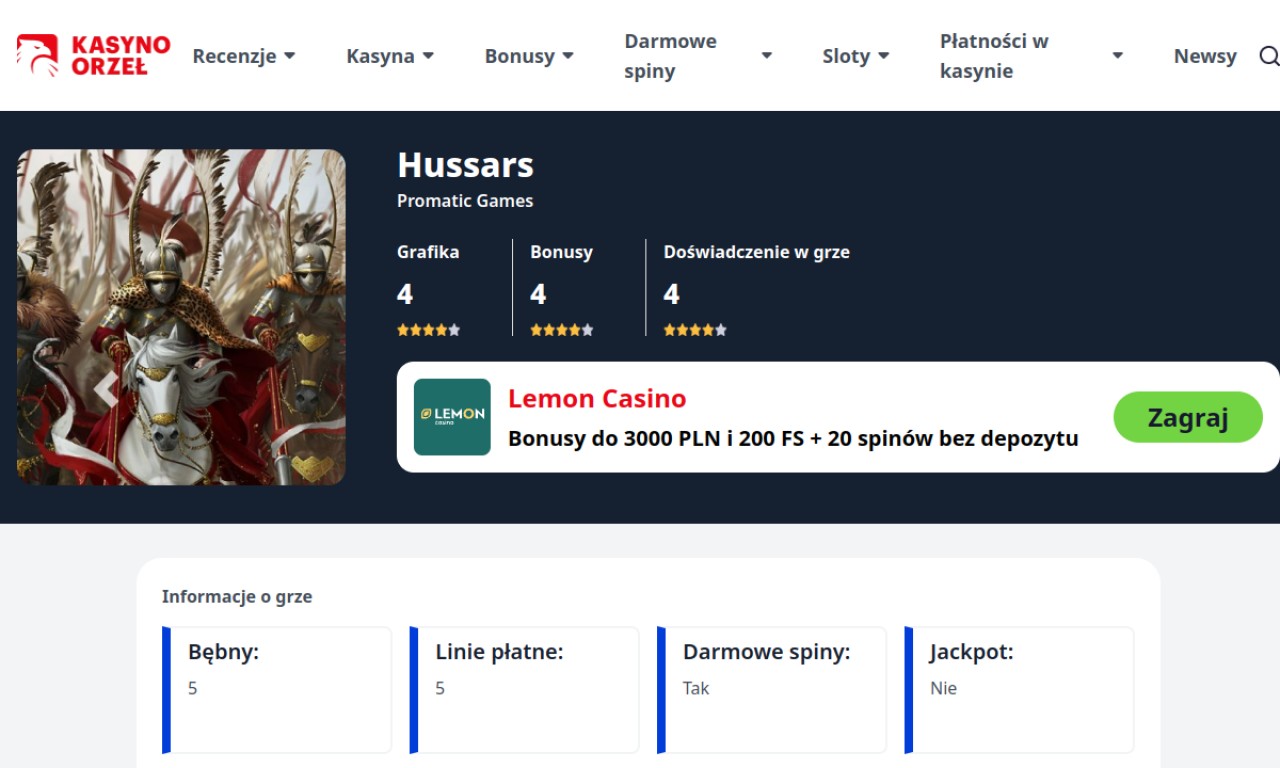Image resolution: width=1280 pixels, height=768 pixels.
Task: Go to the Newsy page
Action: point(1205,56)
